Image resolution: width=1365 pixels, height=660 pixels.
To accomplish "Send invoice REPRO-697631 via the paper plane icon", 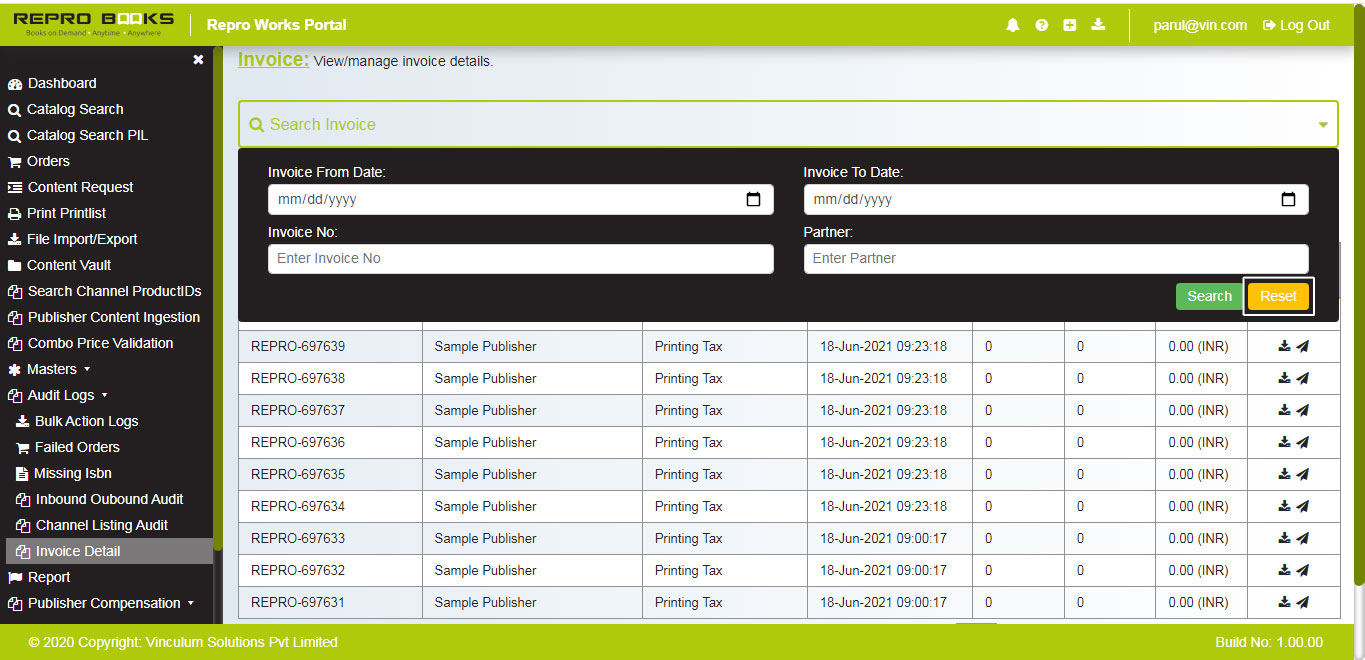I will 1305,601.
